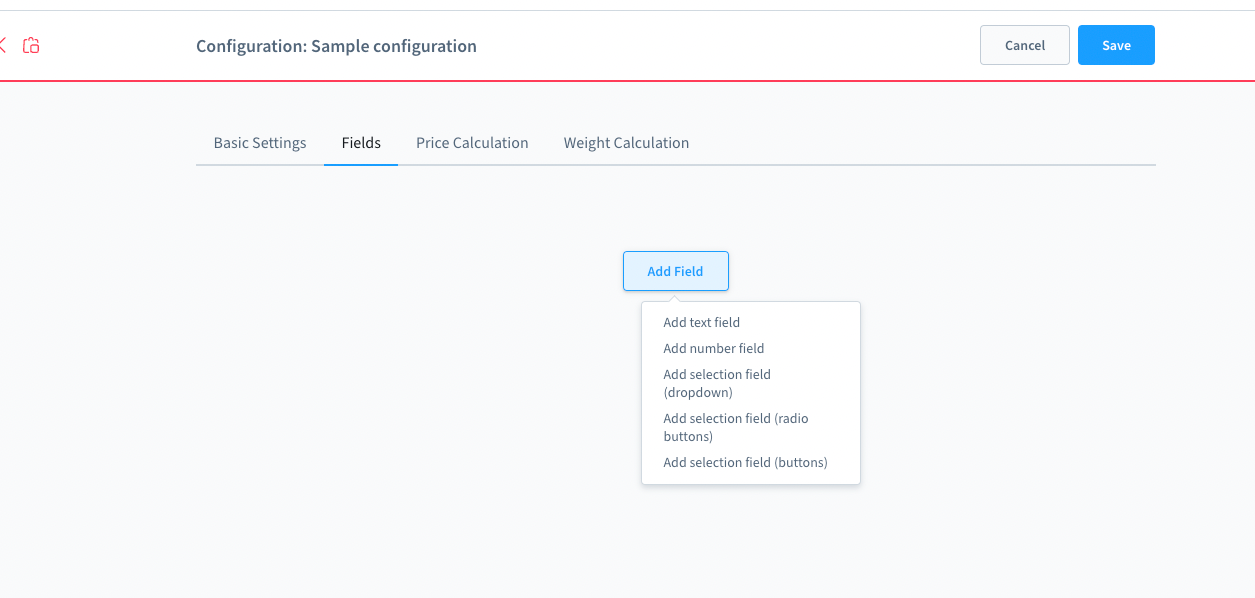
Task: Insert a new number field from menu
Action: click(714, 349)
